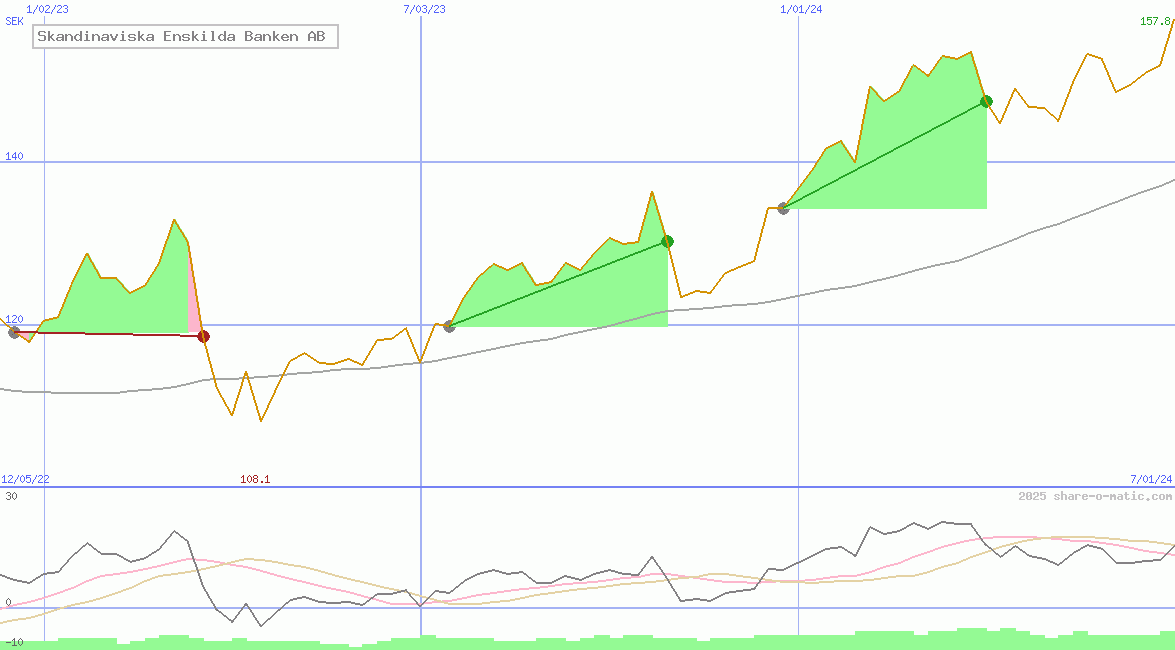Viewport: 1175px width, 650px height.
Task: Click the 7/03/23 date label
Action: coord(424,9)
